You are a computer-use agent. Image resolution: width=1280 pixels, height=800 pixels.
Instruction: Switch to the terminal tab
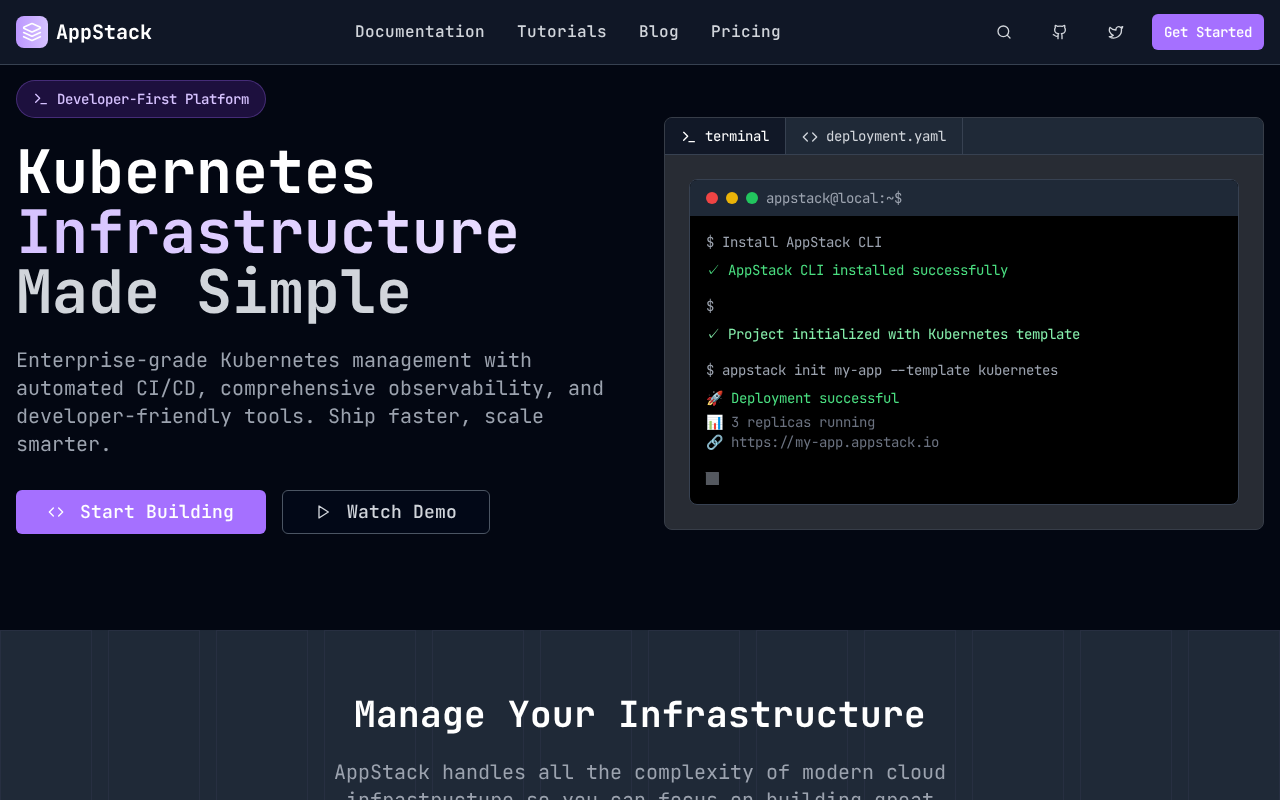tap(725, 136)
